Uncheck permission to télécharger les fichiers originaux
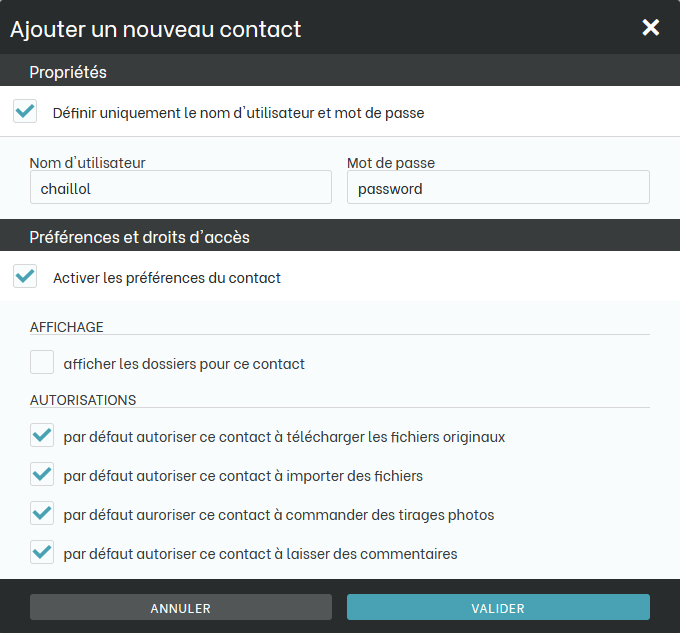Screen dimensions: 680x633 pyautogui.click(x=42, y=436)
